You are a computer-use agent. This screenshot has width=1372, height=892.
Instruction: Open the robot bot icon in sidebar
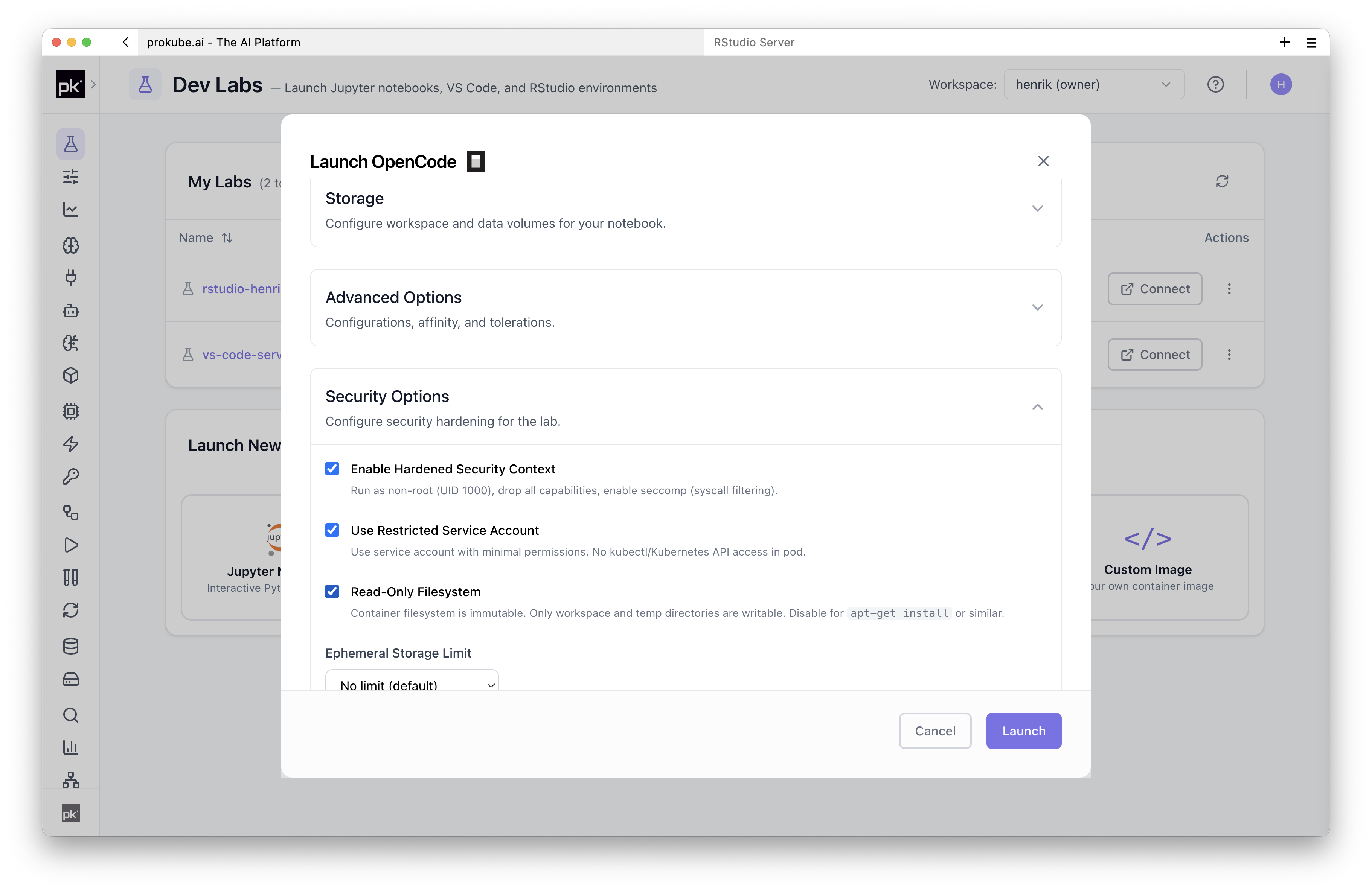[x=70, y=311]
